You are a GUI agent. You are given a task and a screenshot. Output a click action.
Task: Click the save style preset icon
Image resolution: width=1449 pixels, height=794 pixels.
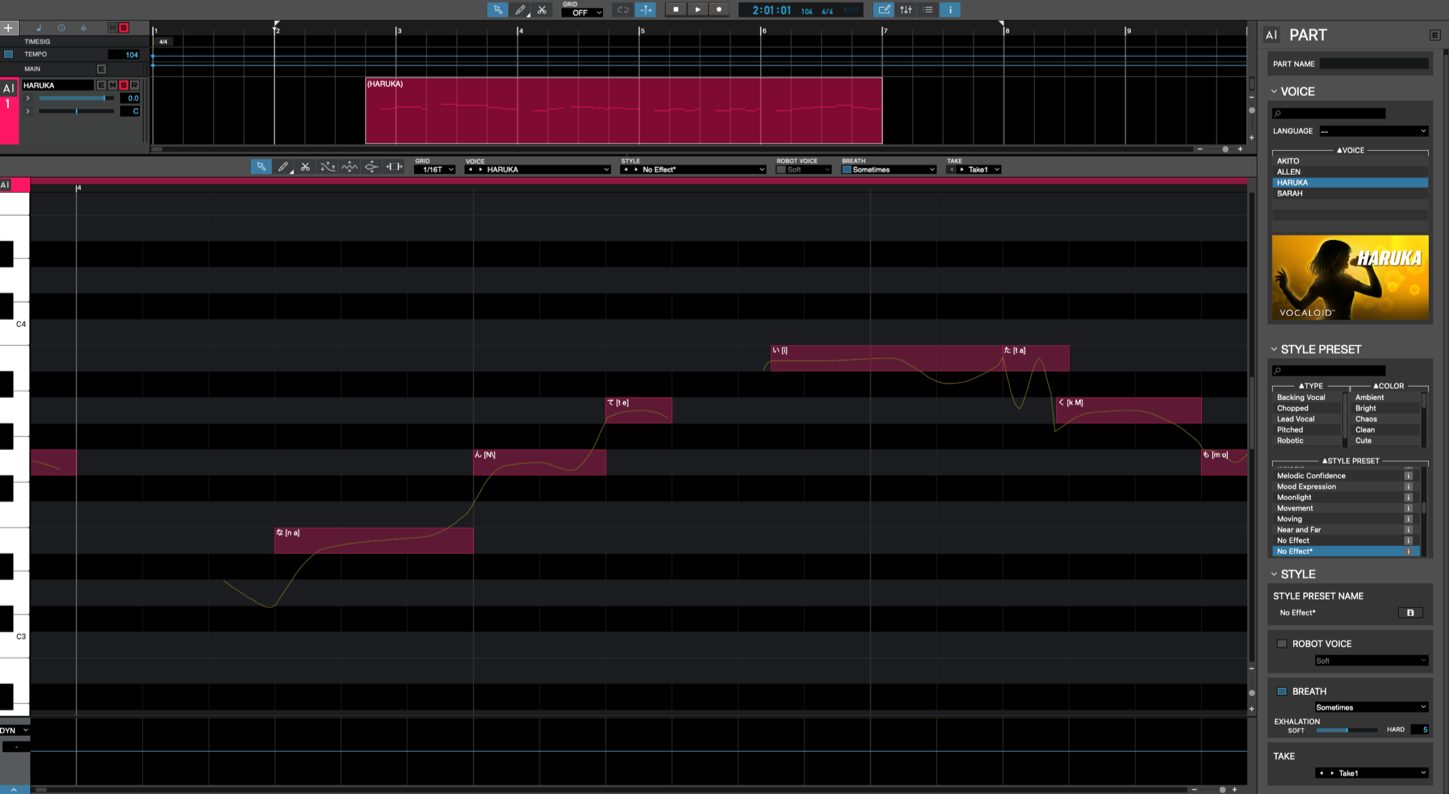point(1410,612)
